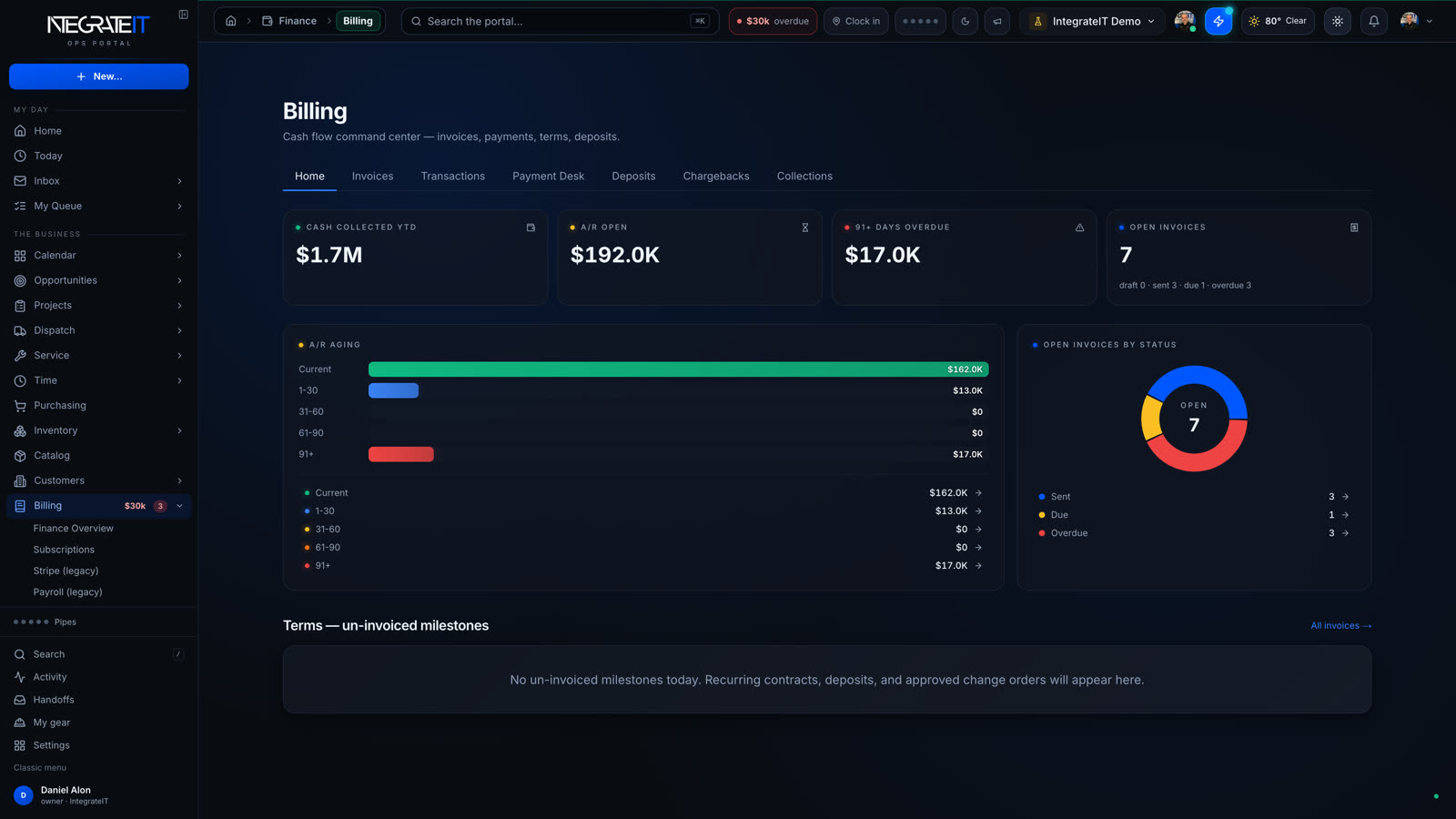The width and height of the screenshot is (1456, 819).
Task: Click the Cash Collected YTD calendar icon
Action: 531,227
